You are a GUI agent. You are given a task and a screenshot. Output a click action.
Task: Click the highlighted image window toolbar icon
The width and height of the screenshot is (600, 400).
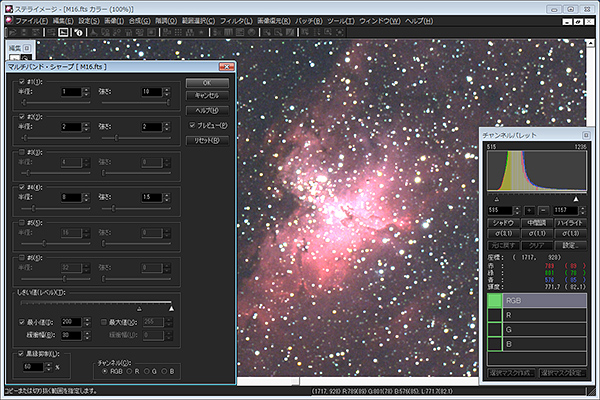[63, 33]
